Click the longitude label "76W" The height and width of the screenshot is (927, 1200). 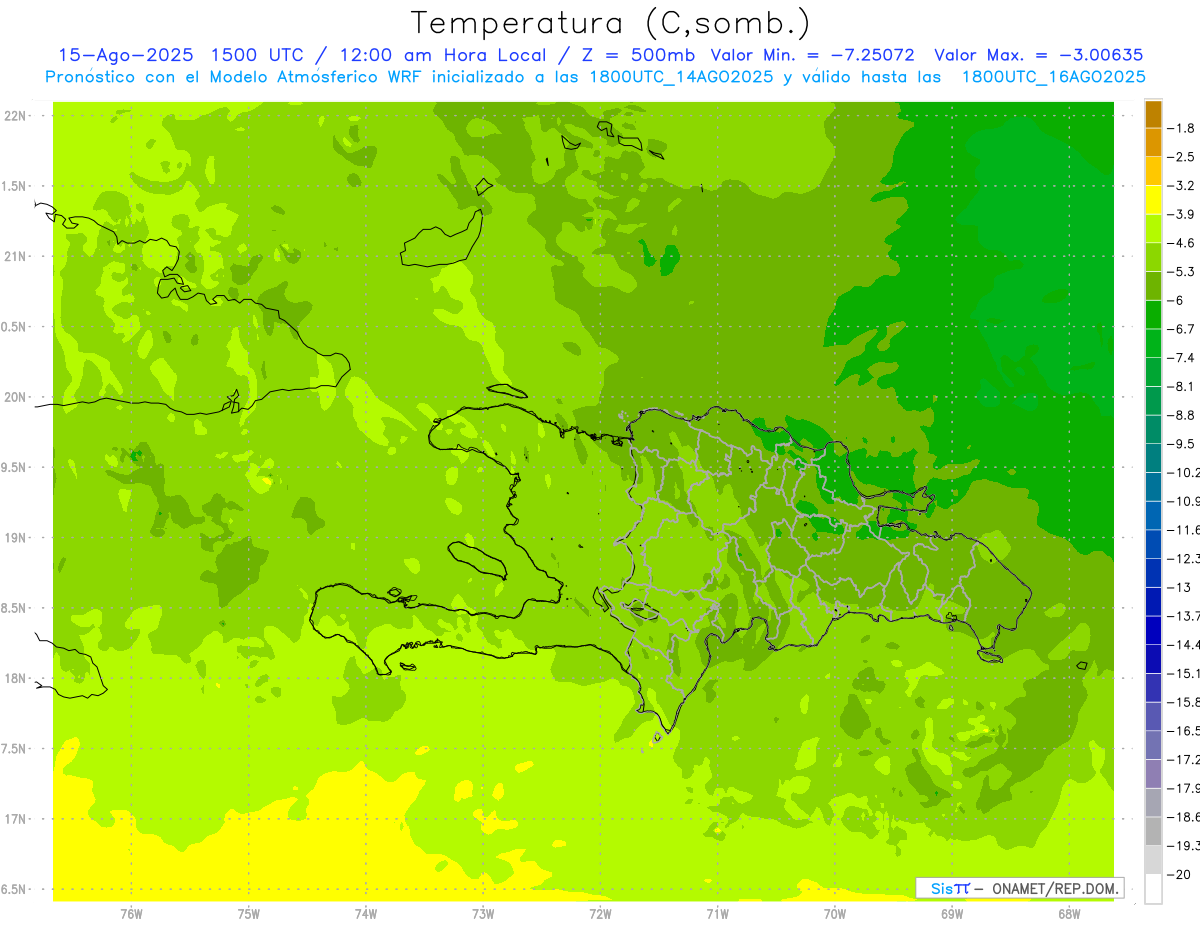pos(131,914)
